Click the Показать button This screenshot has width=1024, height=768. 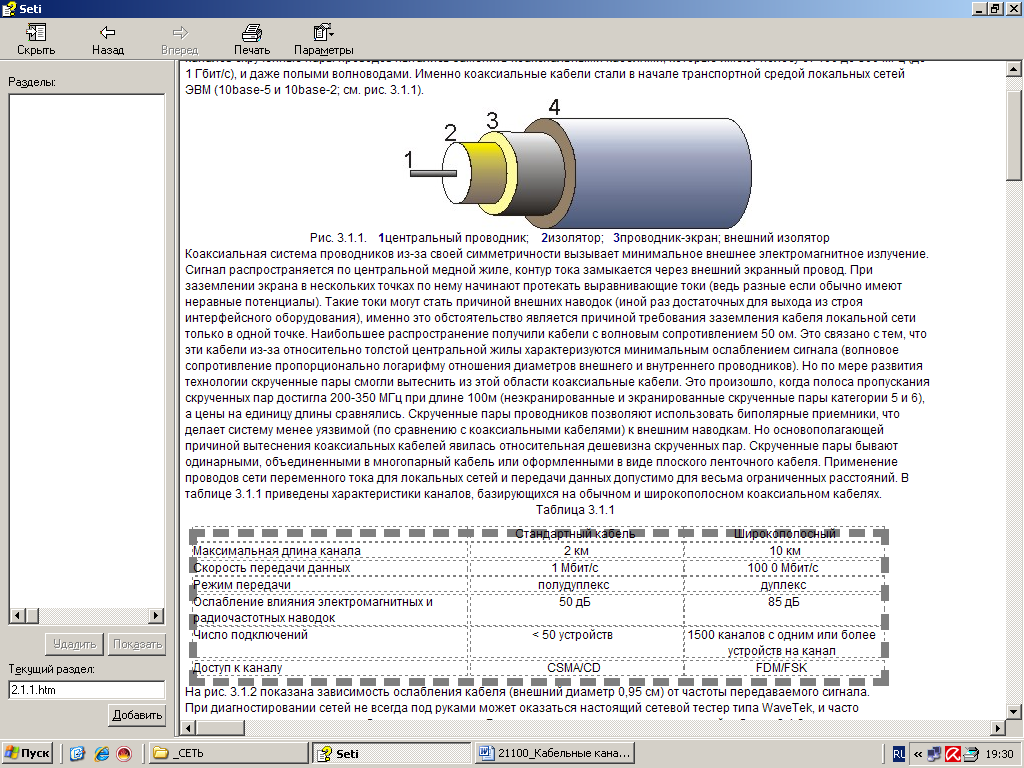(137, 644)
